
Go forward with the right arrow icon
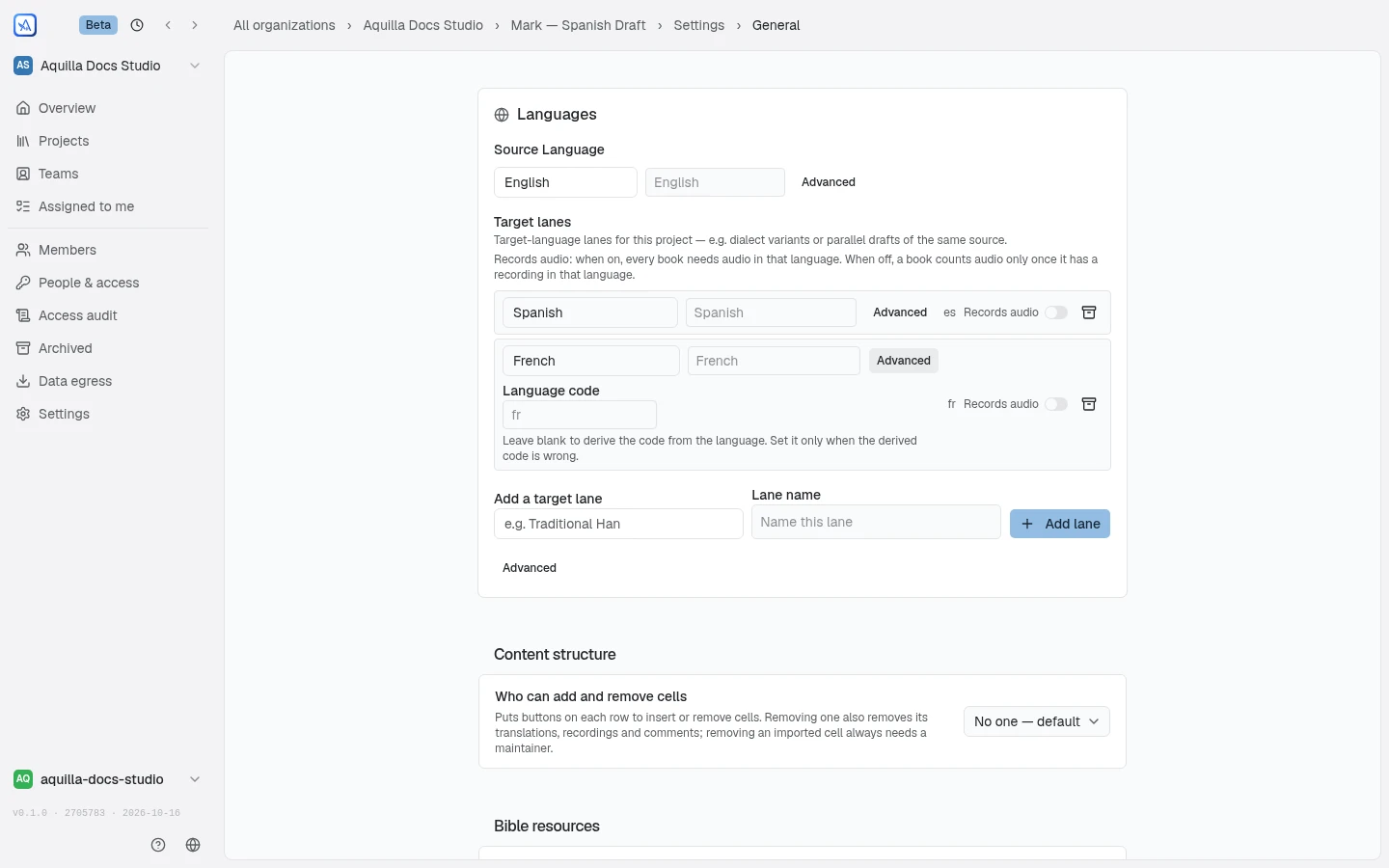195,25
